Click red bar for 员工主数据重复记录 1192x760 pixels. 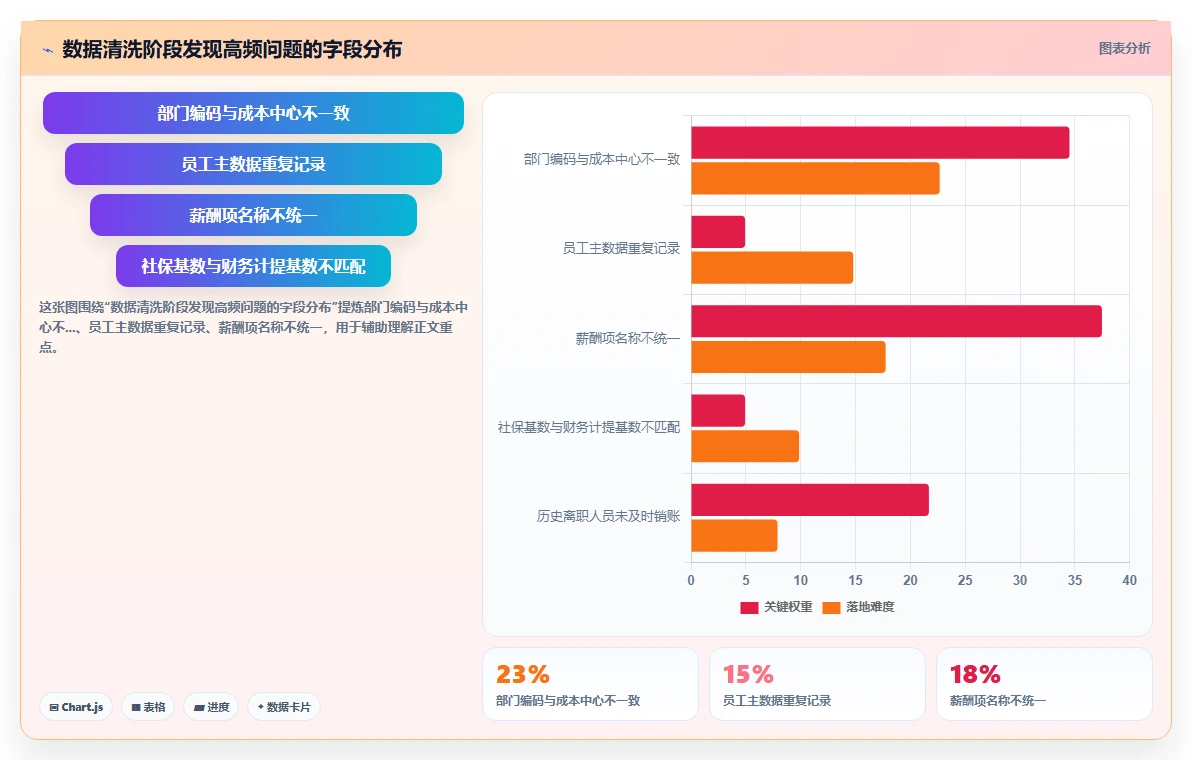click(x=718, y=232)
